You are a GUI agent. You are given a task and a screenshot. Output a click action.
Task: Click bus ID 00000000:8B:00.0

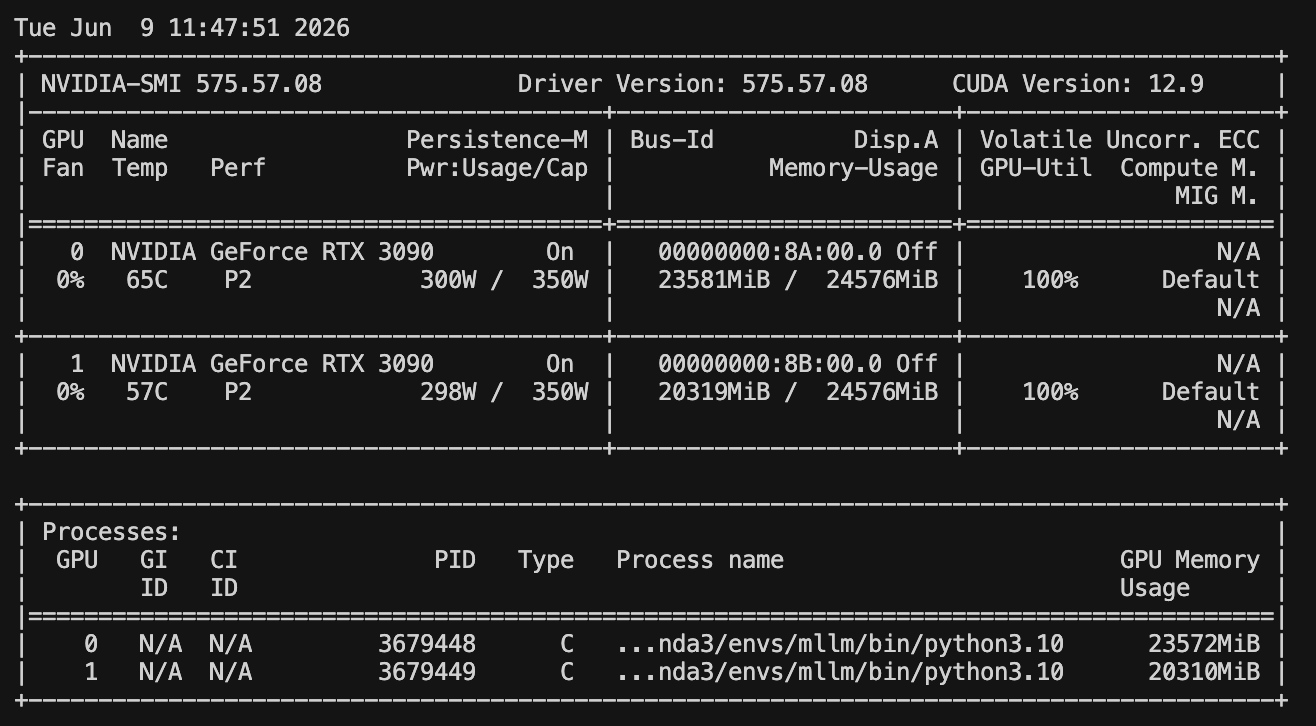[770, 363]
